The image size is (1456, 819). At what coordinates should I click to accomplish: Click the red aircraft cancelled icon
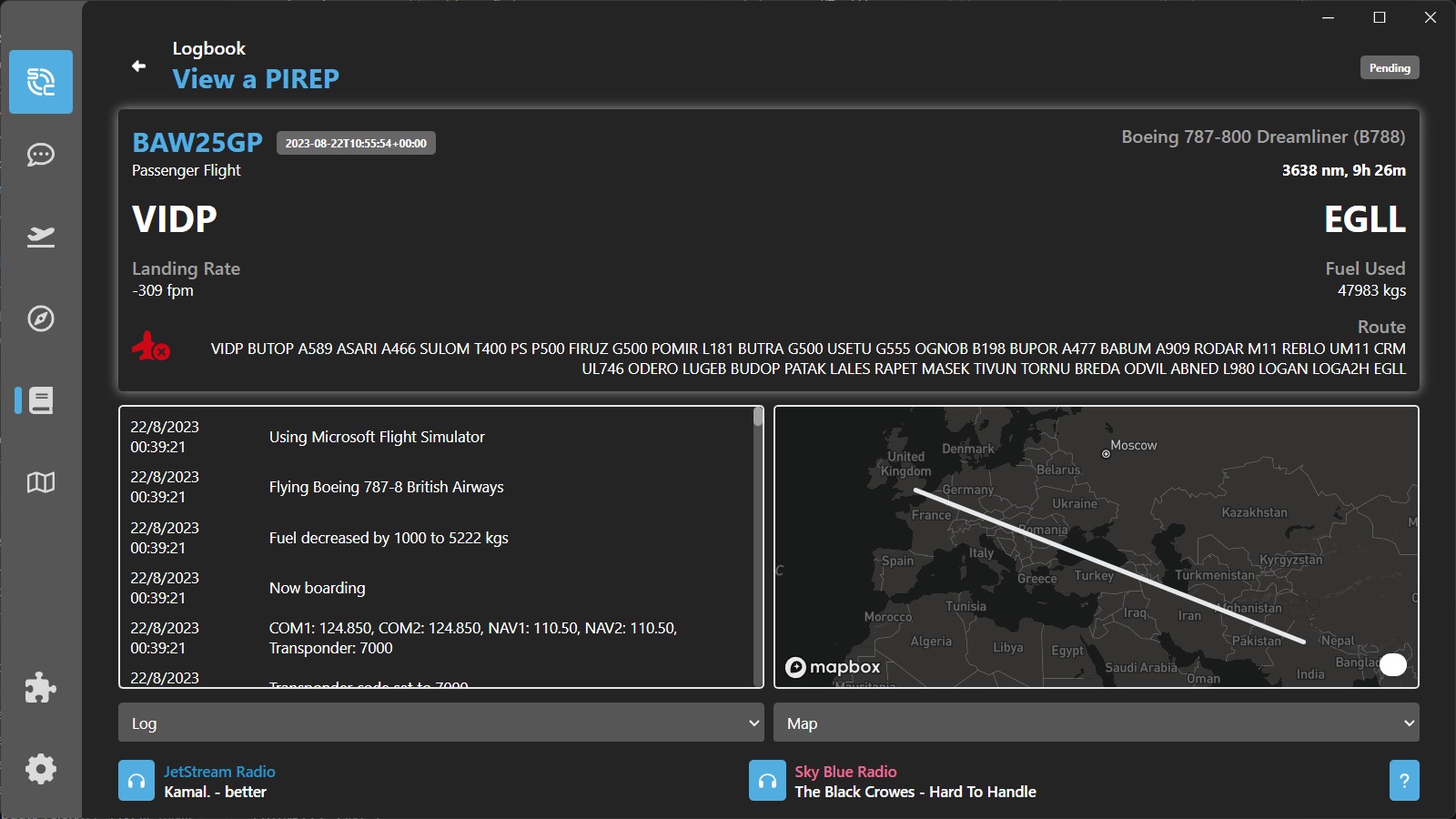pyautogui.click(x=150, y=347)
